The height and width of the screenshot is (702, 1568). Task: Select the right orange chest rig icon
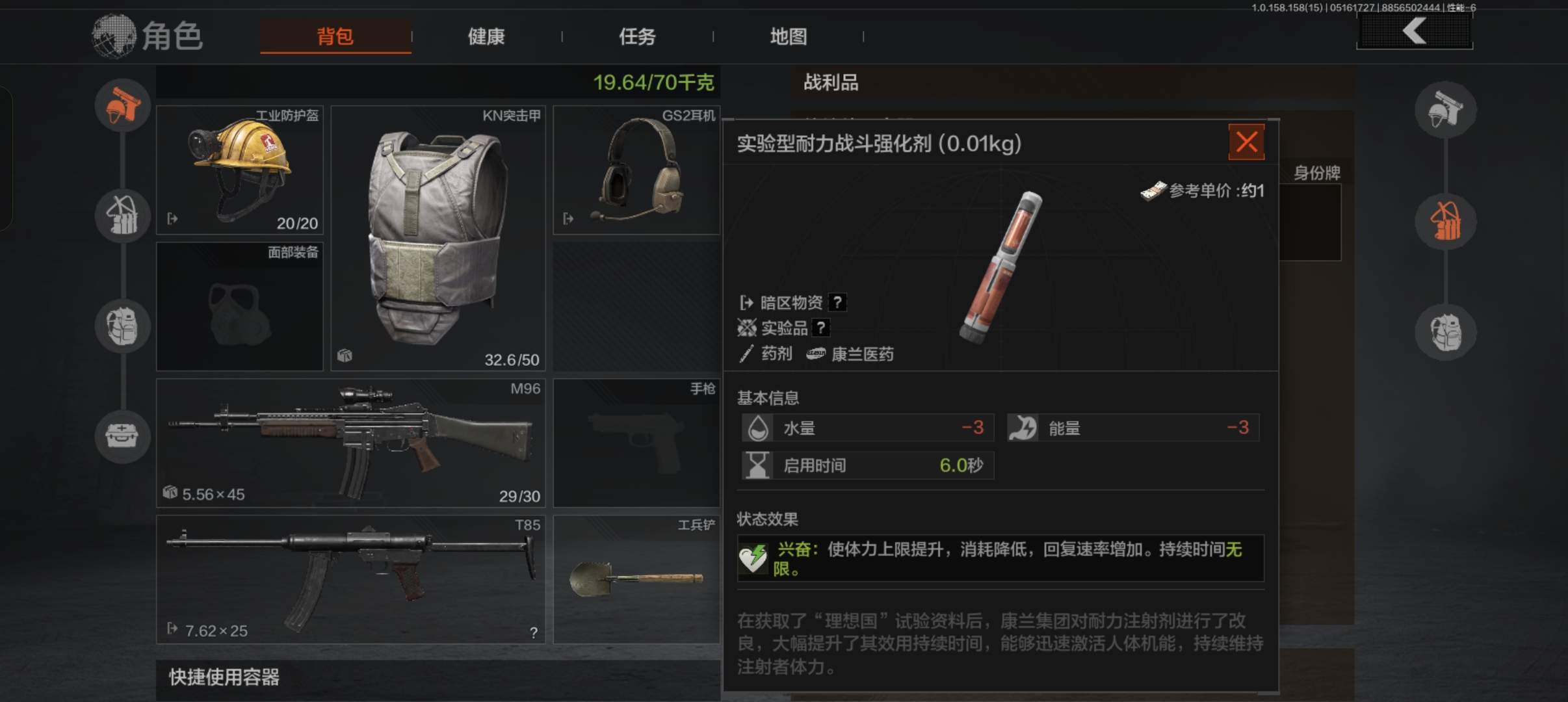point(1446,221)
